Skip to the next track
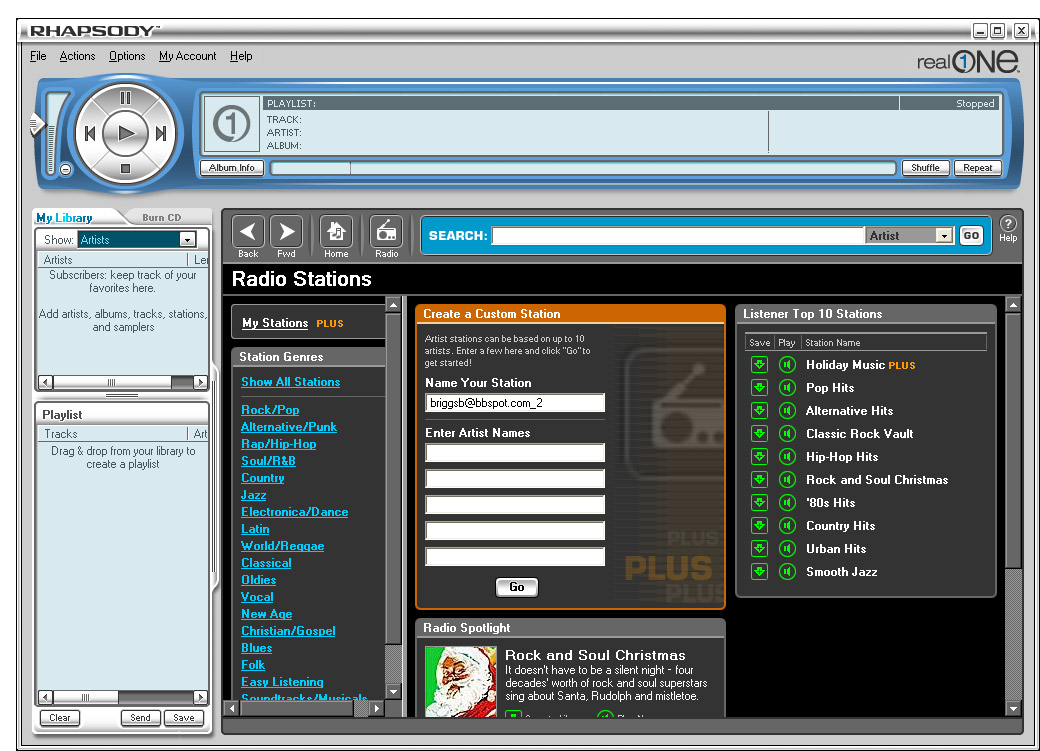This screenshot has width=1040, height=751. [161, 133]
